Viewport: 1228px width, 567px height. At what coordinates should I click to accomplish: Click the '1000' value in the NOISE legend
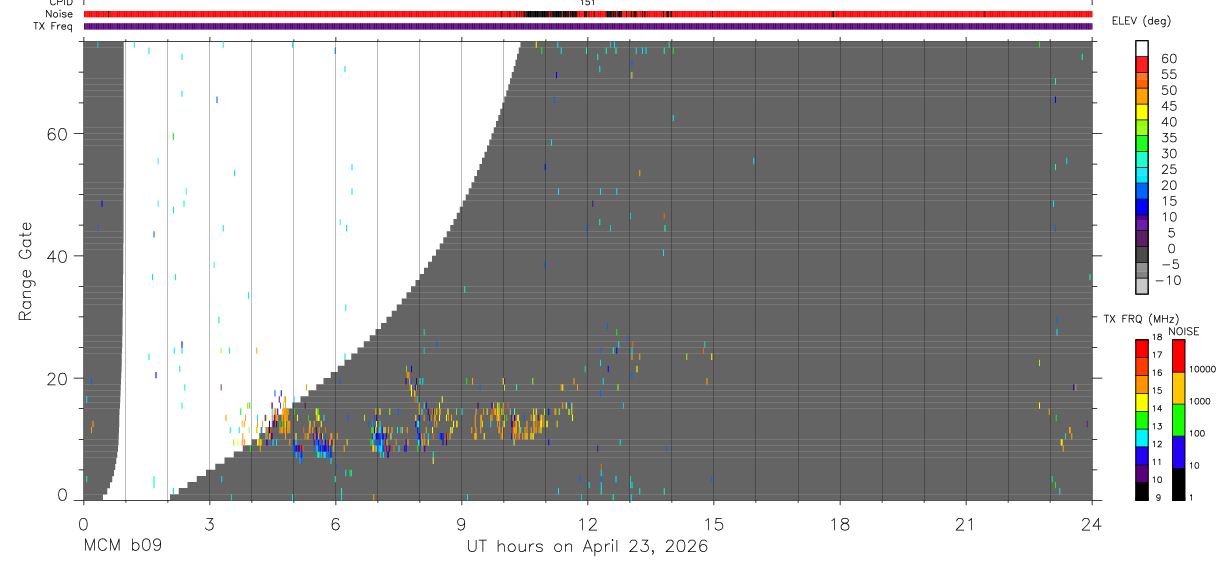1199,402
